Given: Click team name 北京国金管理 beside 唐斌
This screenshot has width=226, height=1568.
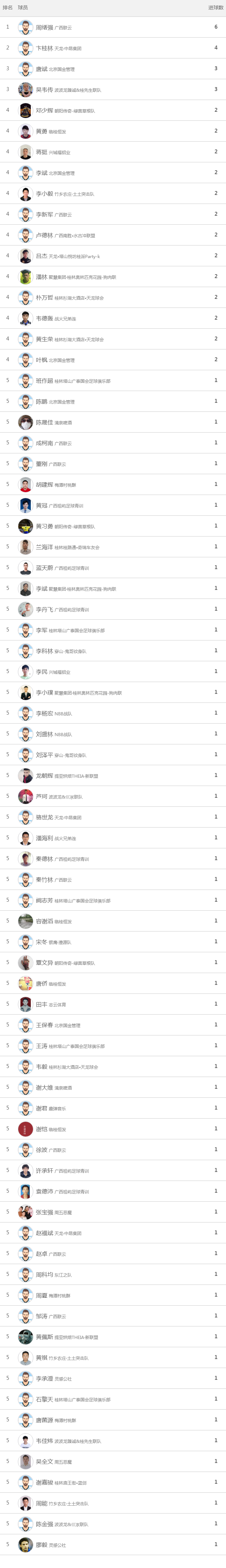Looking at the screenshot, I should 62,70.
